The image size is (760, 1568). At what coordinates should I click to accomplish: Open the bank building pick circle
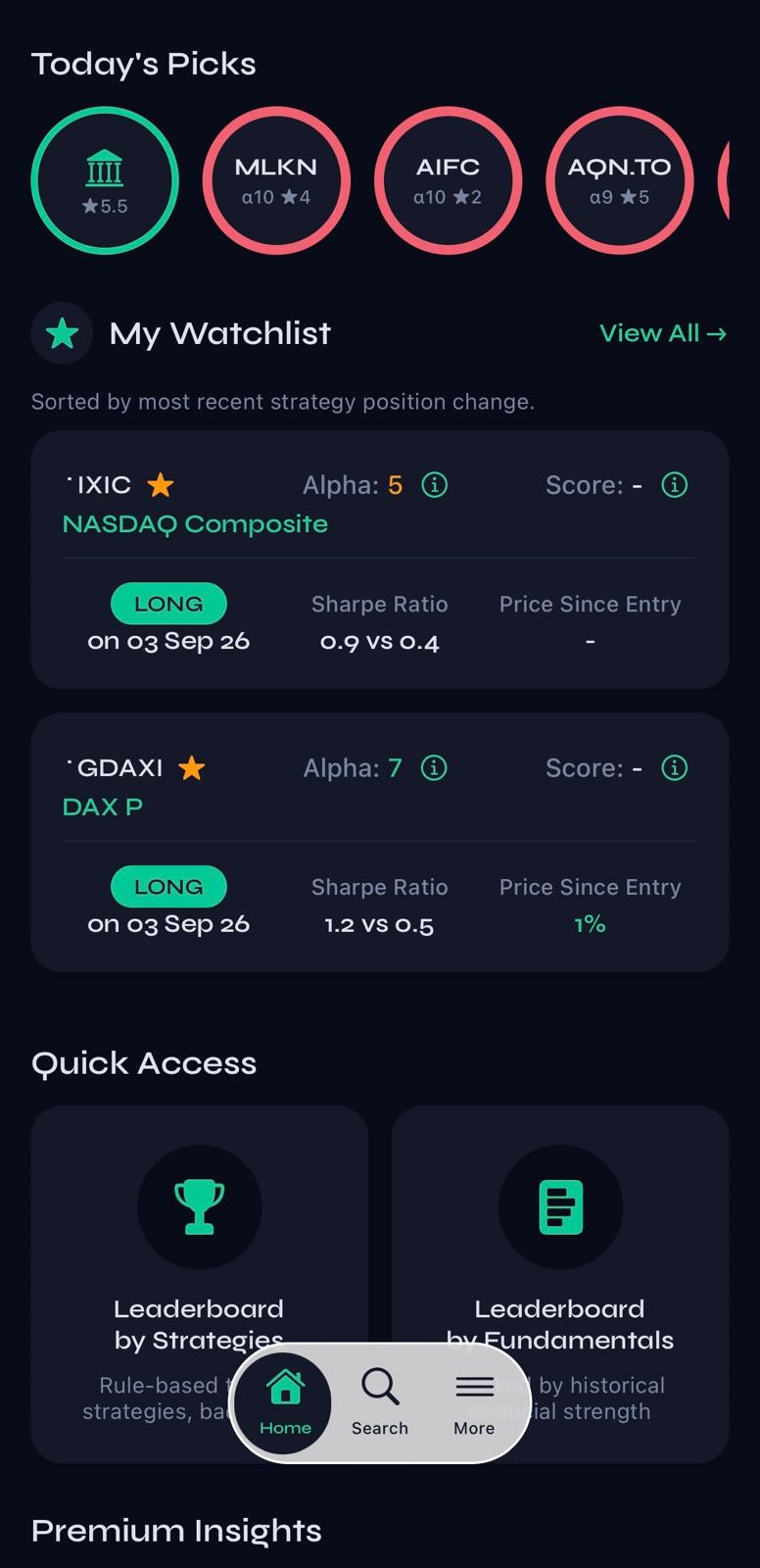tap(105, 180)
